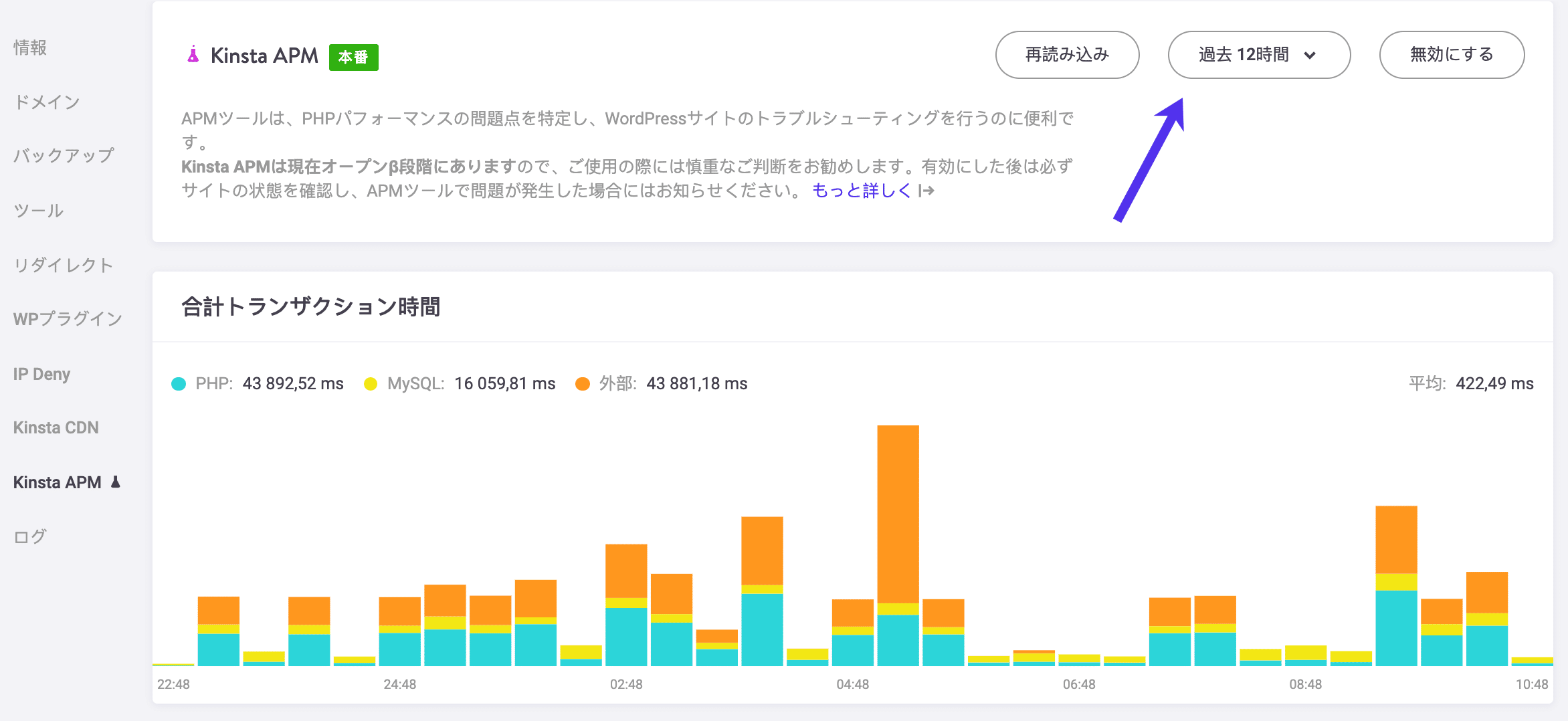This screenshot has height=721, width=1568.
Task: Open the もっと詳しく link
Action: [x=862, y=191]
